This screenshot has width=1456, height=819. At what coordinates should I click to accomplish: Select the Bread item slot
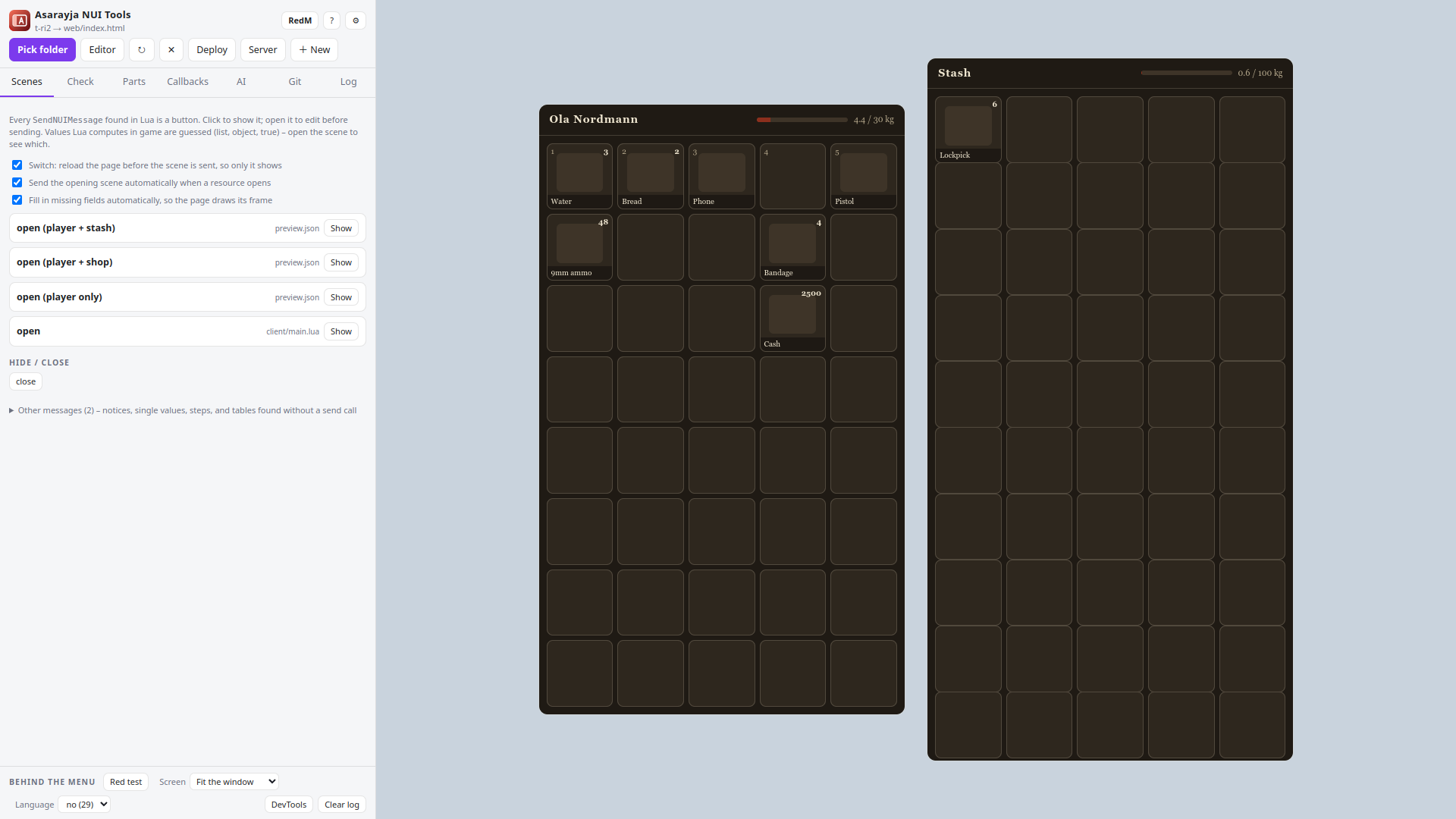(651, 176)
